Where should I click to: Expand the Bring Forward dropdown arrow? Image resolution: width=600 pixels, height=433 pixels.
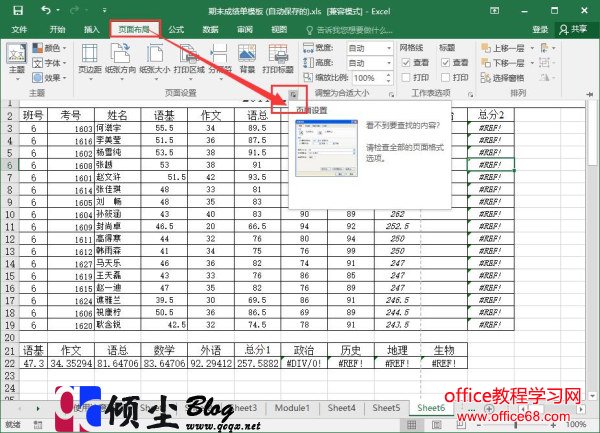532,48
